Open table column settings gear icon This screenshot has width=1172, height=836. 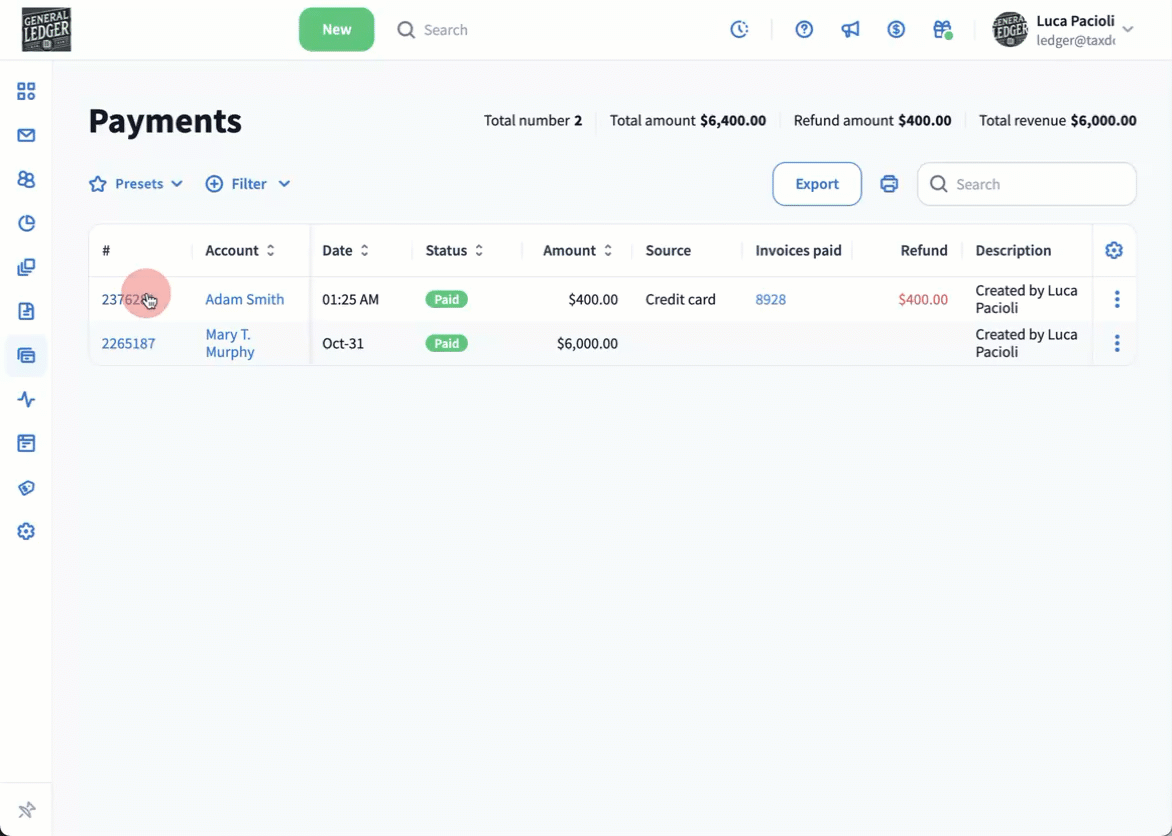click(1114, 251)
